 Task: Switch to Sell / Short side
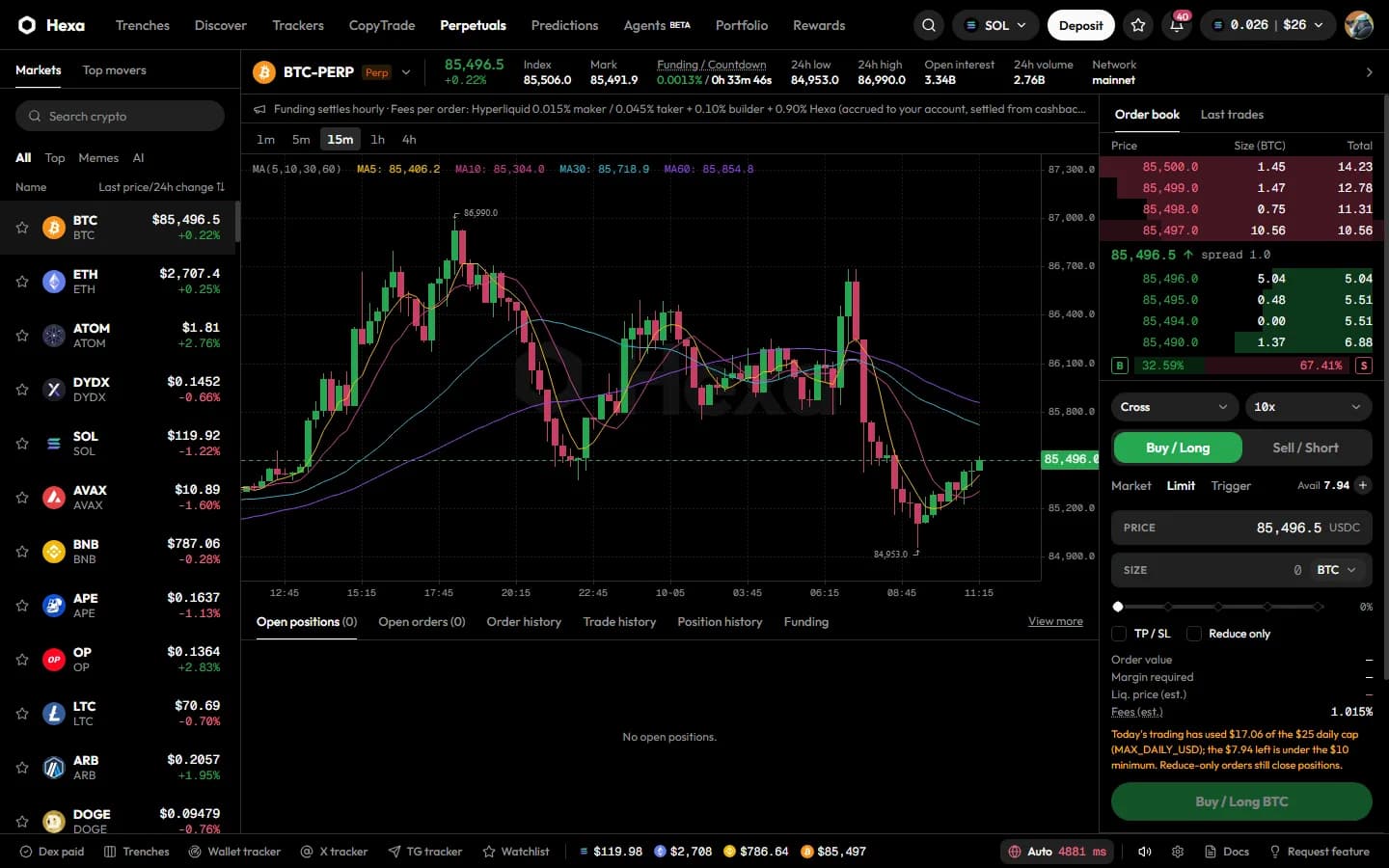click(x=1305, y=448)
